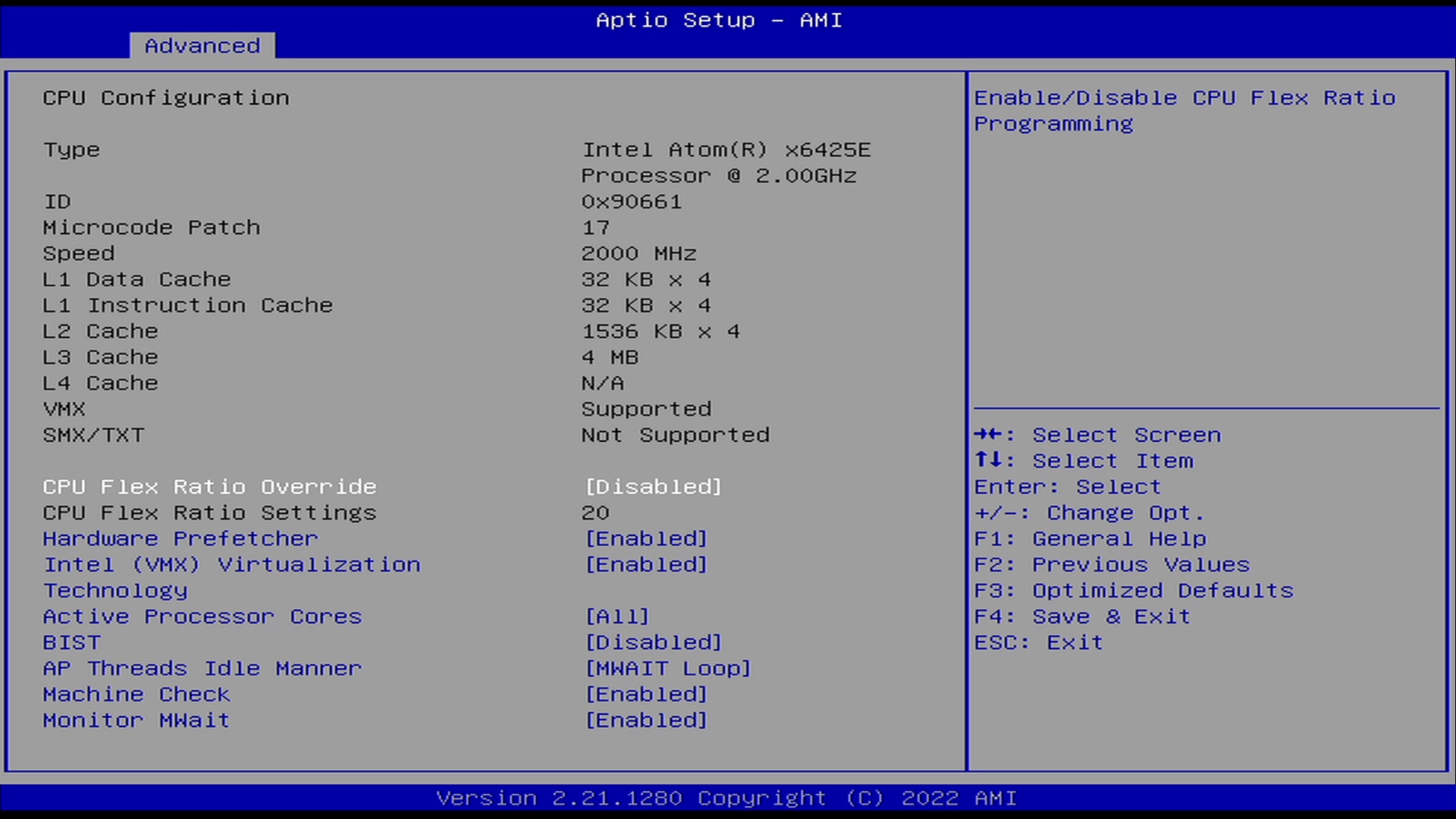
Task: Click the ID value 0x90661
Action: click(x=632, y=202)
